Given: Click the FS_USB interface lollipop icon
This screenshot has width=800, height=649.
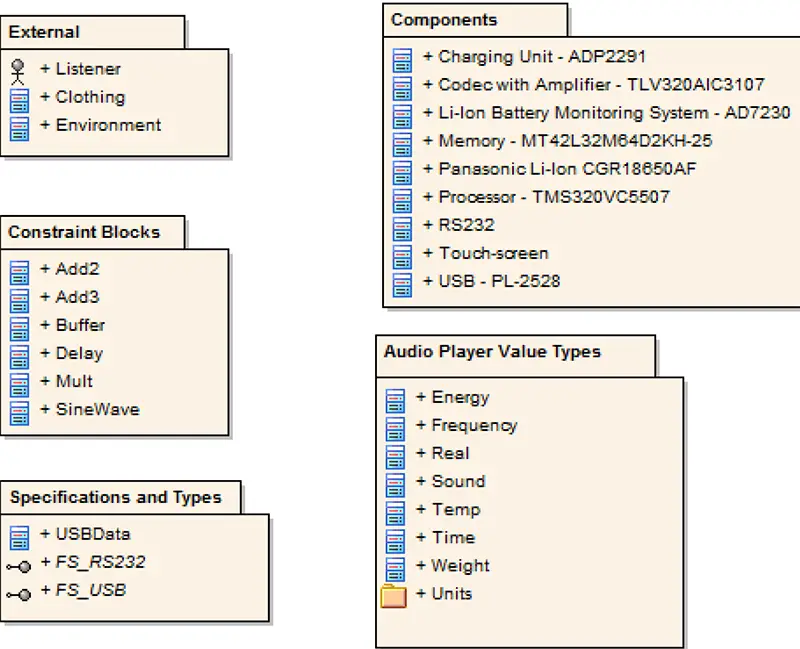Looking at the screenshot, I should coord(19,594).
